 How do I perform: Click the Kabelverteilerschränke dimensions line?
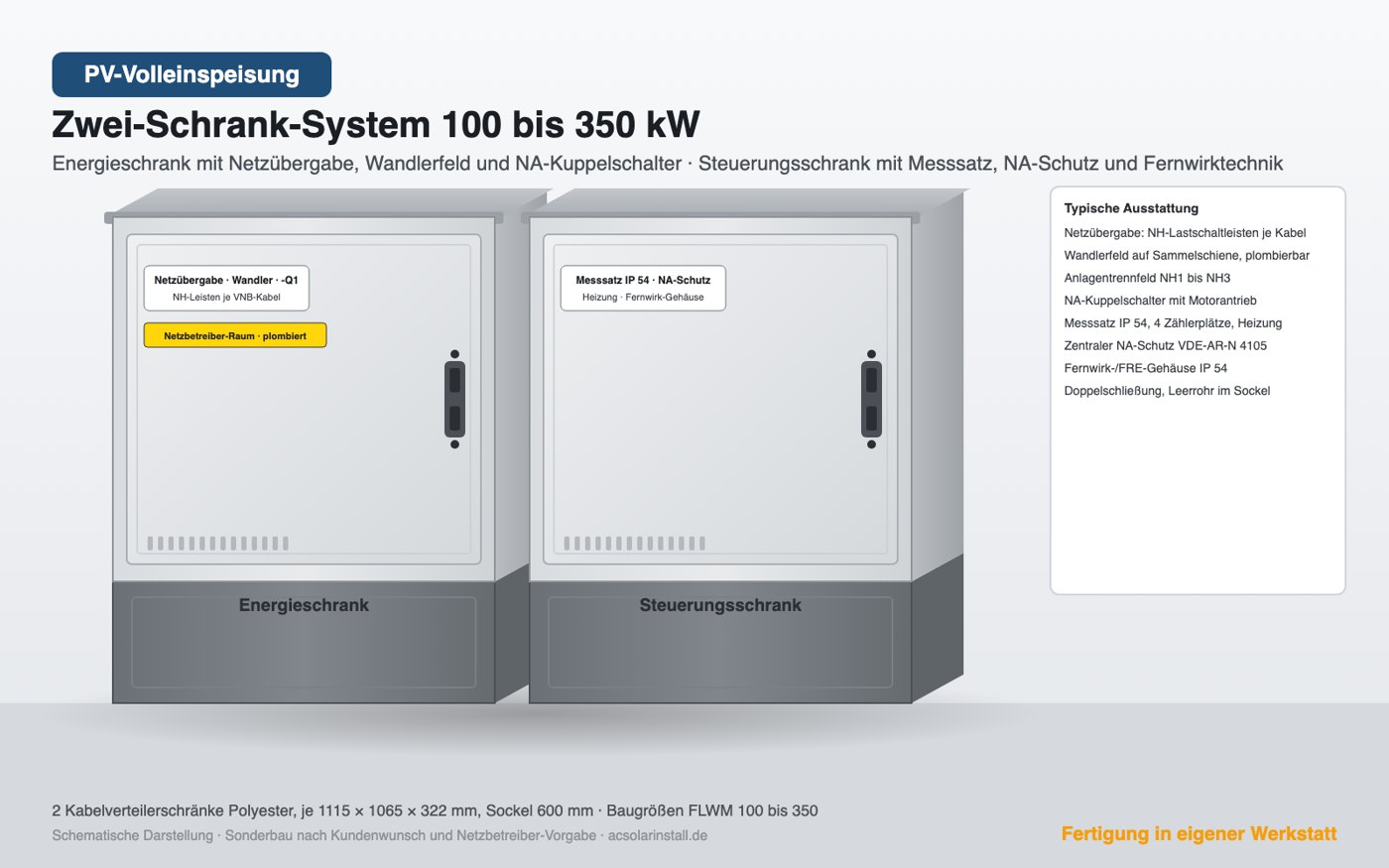(x=435, y=810)
